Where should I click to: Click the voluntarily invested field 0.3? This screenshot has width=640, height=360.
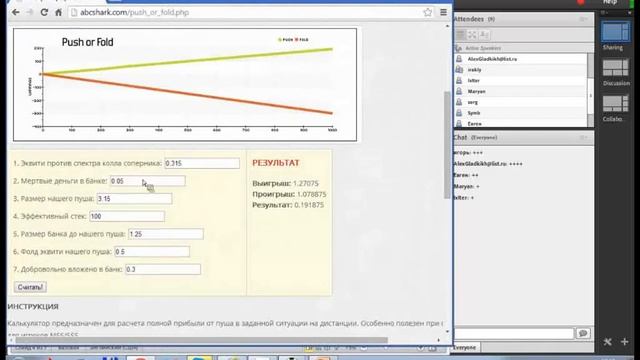(163, 269)
